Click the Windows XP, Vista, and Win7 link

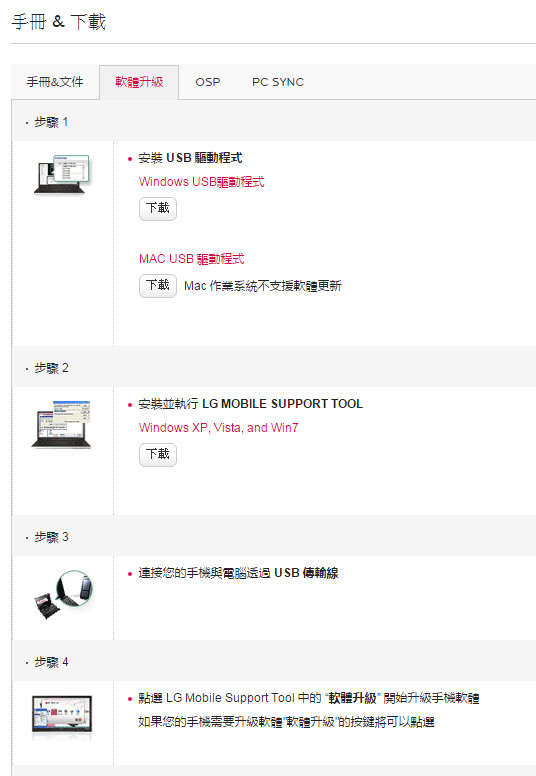pyautogui.click(x=218, y=428)
